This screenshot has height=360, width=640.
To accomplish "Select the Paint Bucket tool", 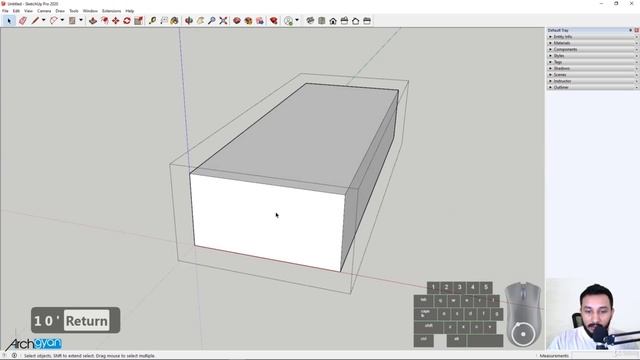I will [x=175, y=20].
